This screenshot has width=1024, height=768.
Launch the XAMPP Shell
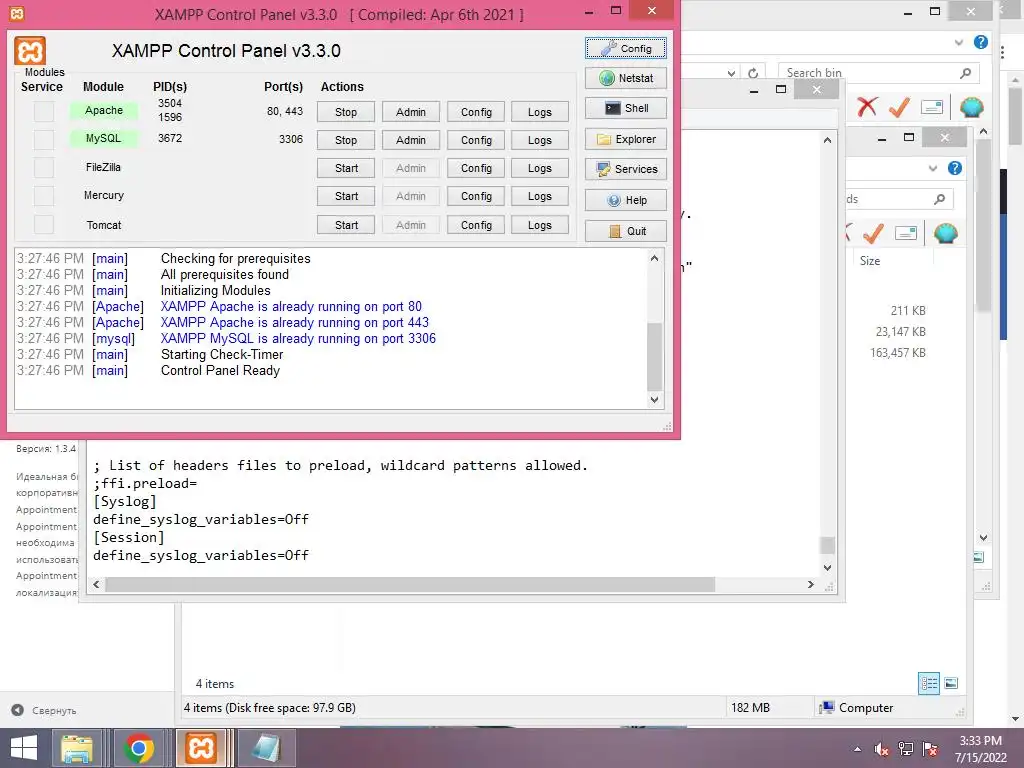[626, 108]
